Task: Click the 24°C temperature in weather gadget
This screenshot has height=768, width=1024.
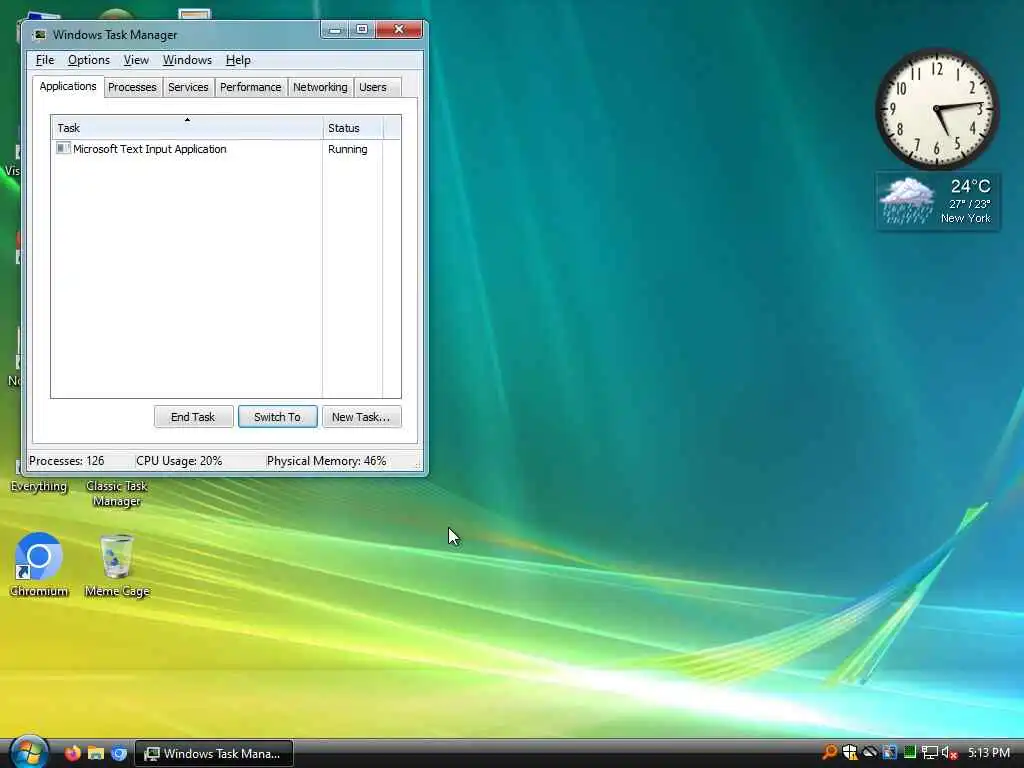Action: [970, 186]
